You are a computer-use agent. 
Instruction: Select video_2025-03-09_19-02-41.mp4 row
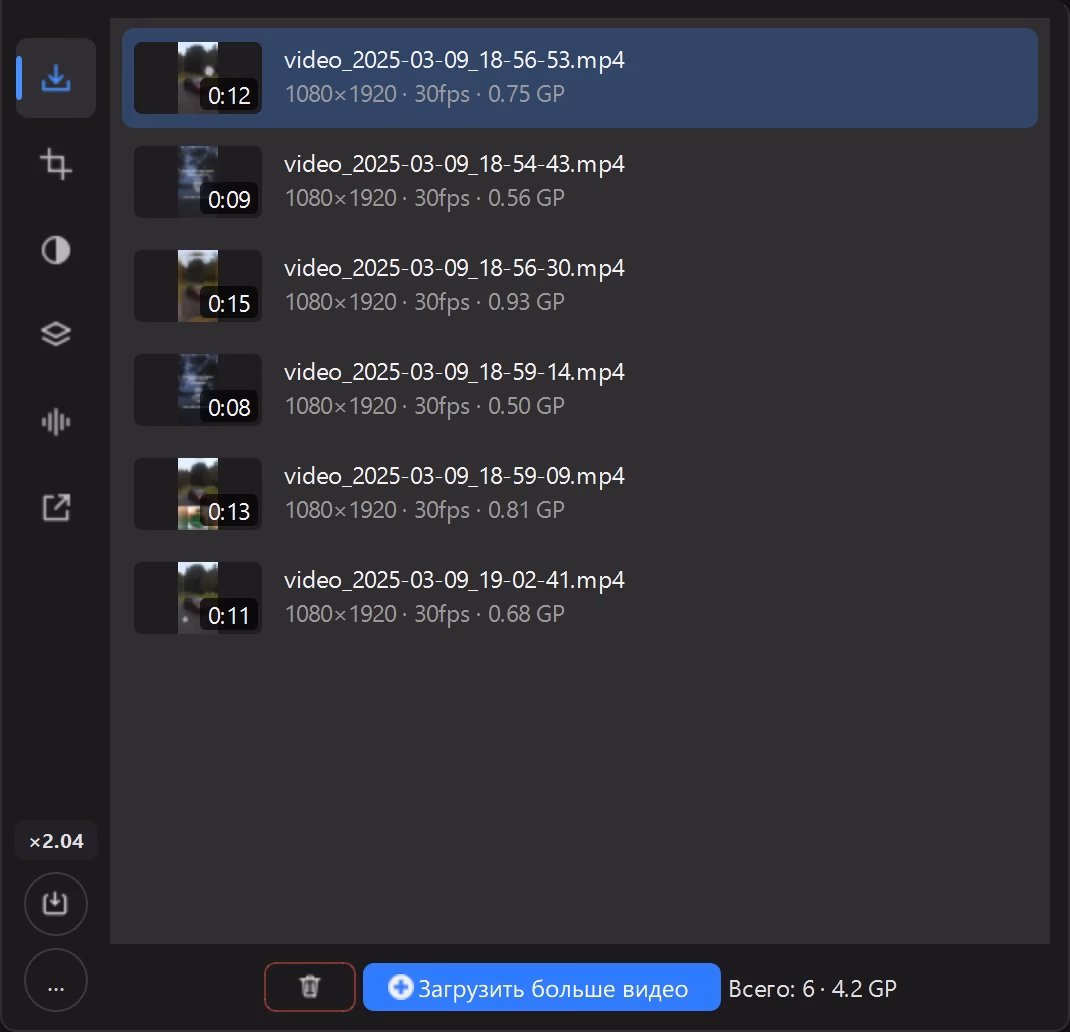click(580, 598)
